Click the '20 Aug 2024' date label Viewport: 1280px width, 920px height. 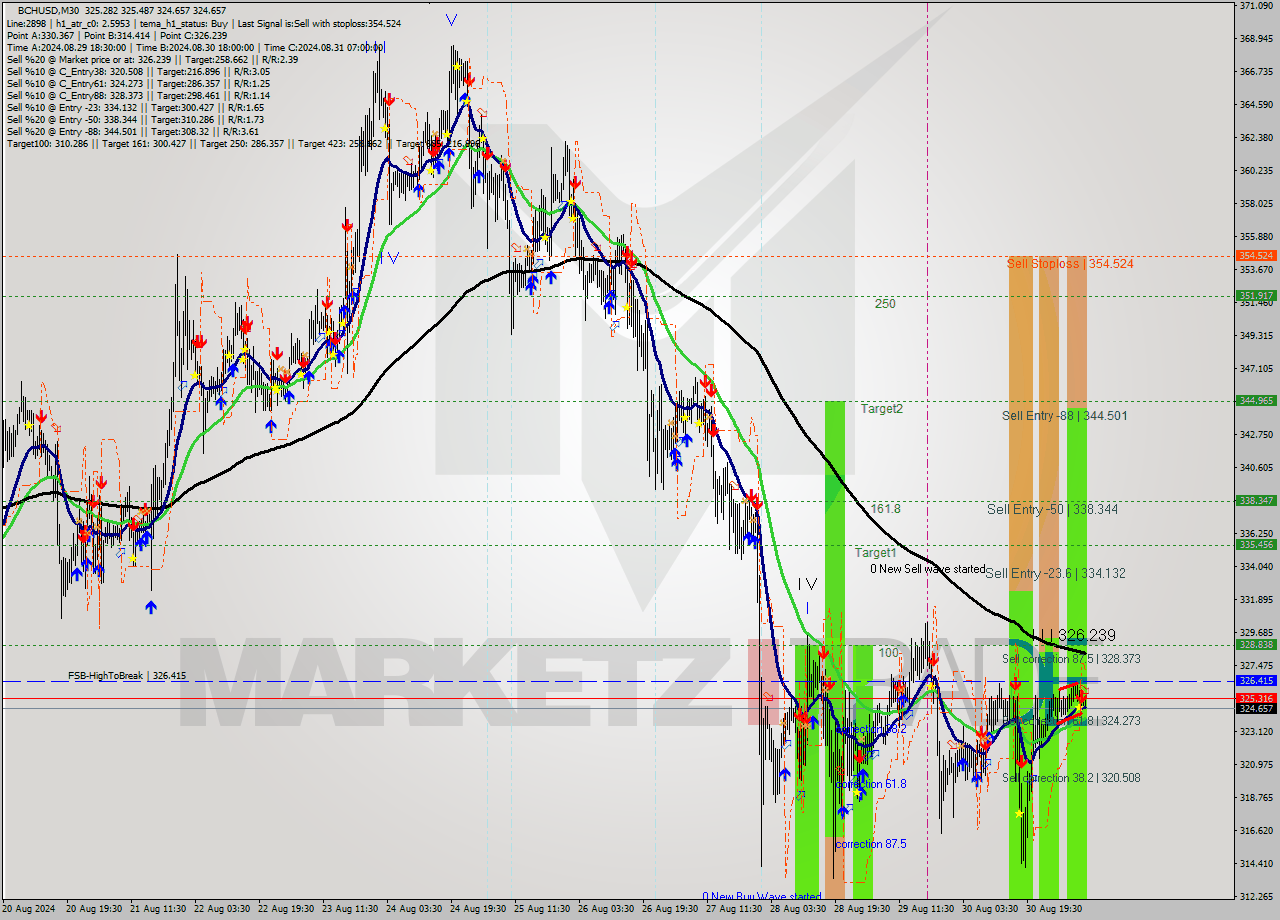[x=30, y=909]
